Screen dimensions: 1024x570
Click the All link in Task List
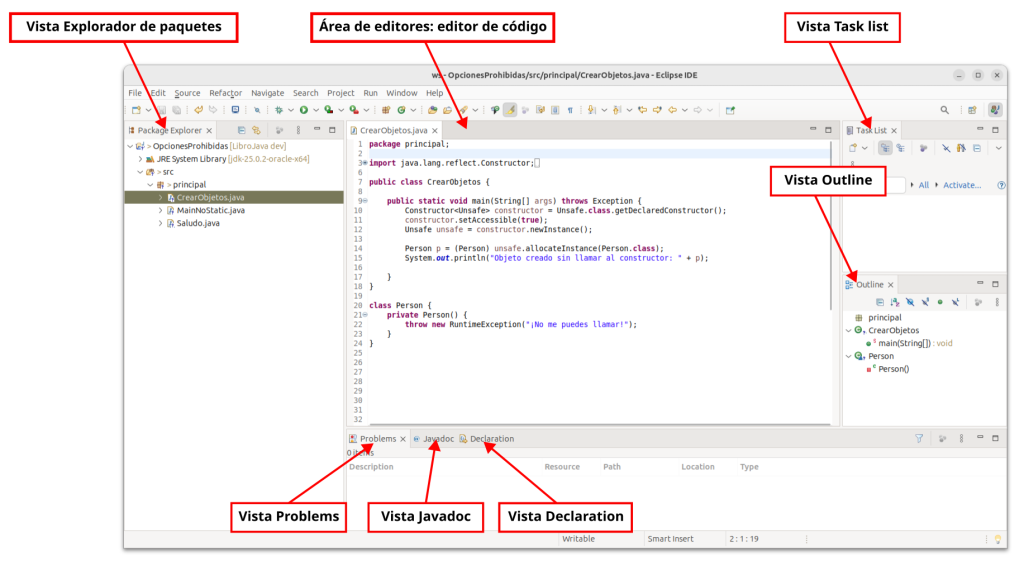coord(923,185)
